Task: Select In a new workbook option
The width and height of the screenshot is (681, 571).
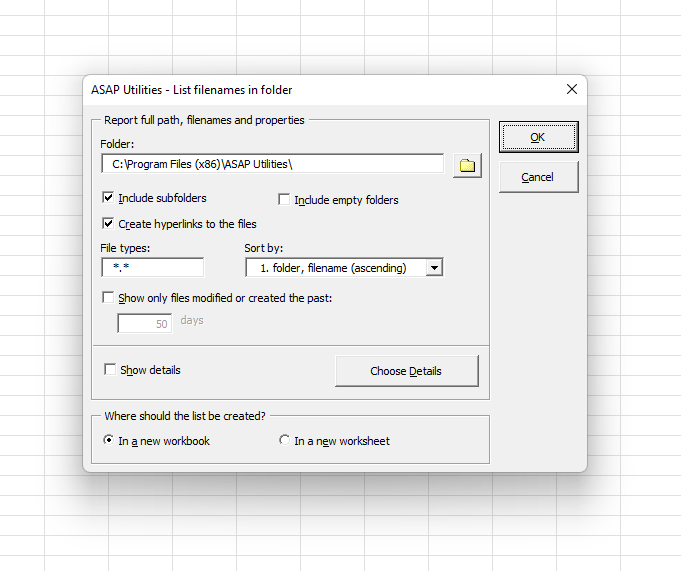Action: tap(108, 440)
